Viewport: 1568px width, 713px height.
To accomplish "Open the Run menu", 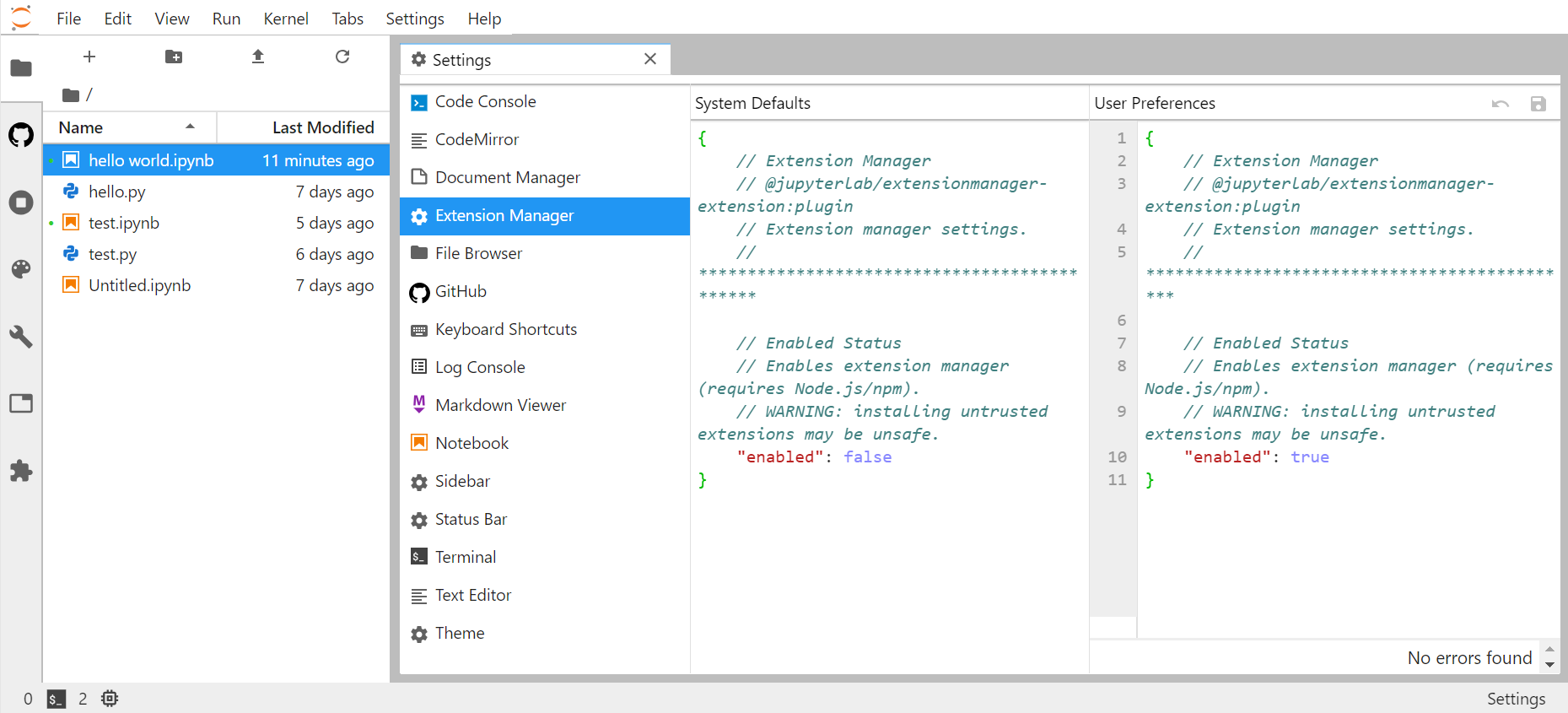I will 226,19.
